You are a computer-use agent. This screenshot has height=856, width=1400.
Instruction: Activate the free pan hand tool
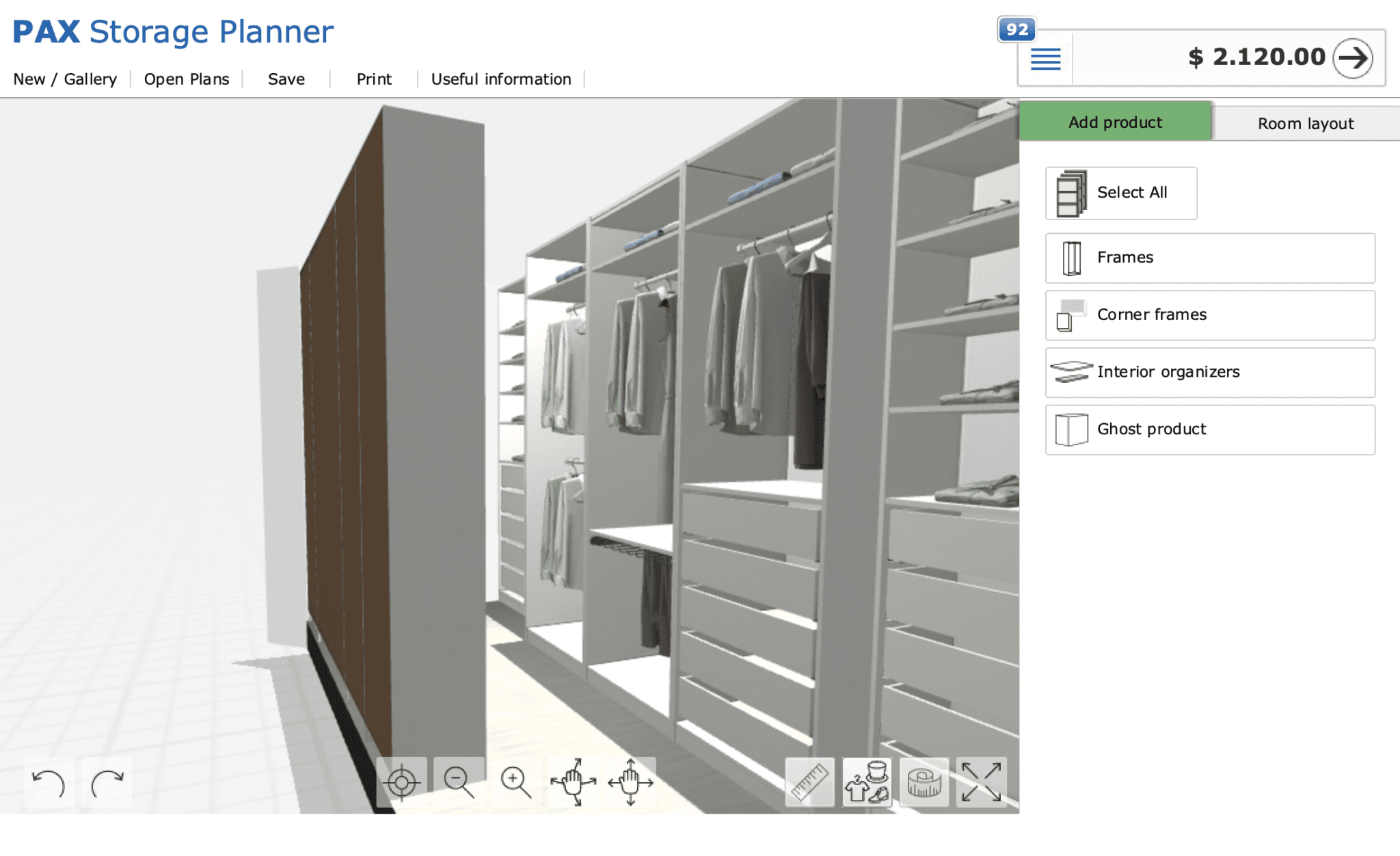(573, 781)
